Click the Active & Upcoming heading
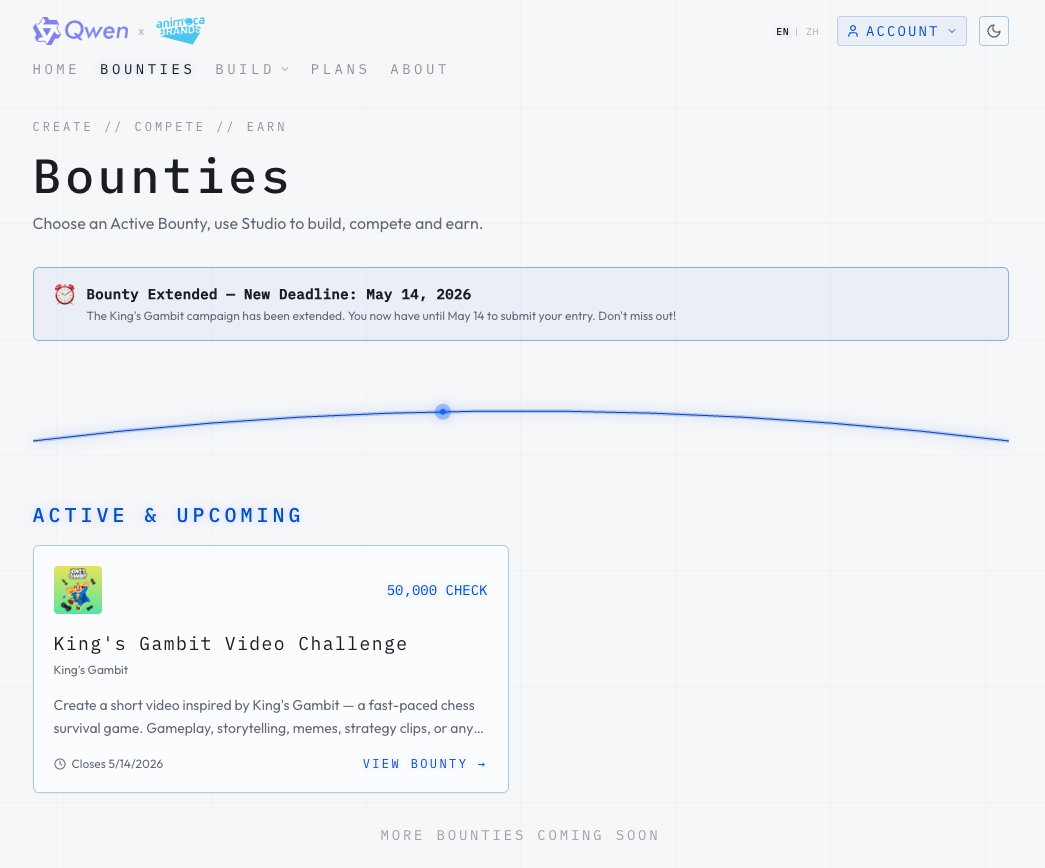Viewport: 1045px width, 868px height. [167, 515]
